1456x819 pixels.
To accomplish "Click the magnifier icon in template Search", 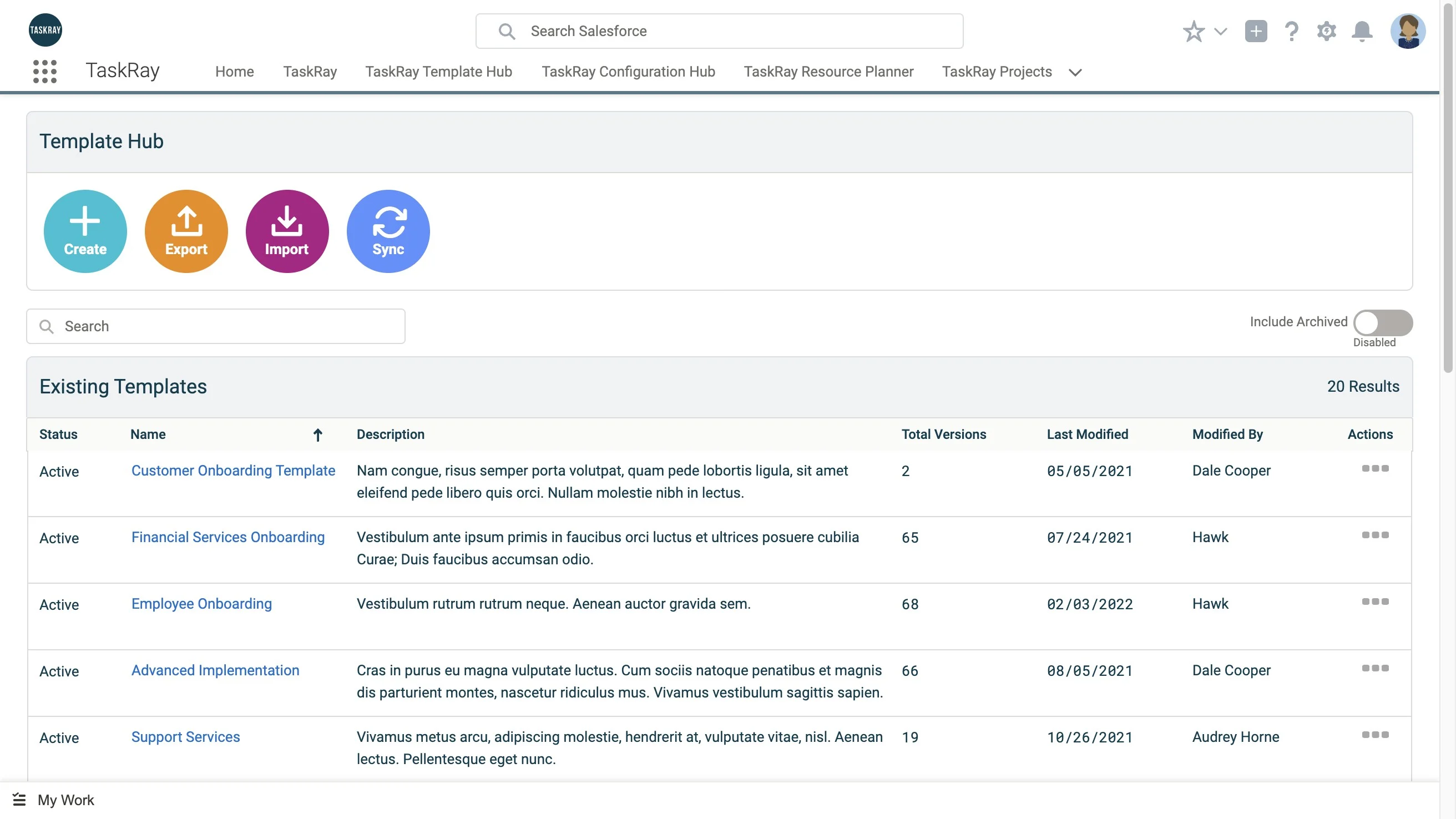I will 47,327.
